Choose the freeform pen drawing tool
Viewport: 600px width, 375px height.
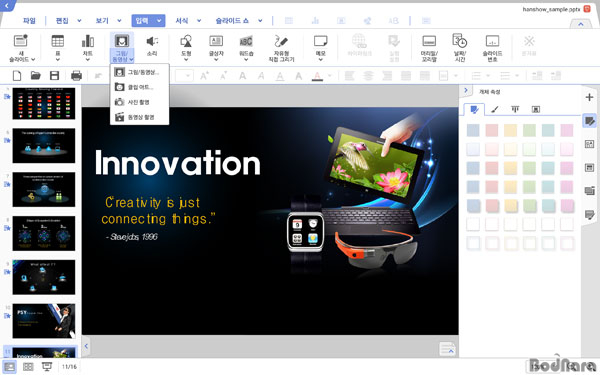coord(281,41)
